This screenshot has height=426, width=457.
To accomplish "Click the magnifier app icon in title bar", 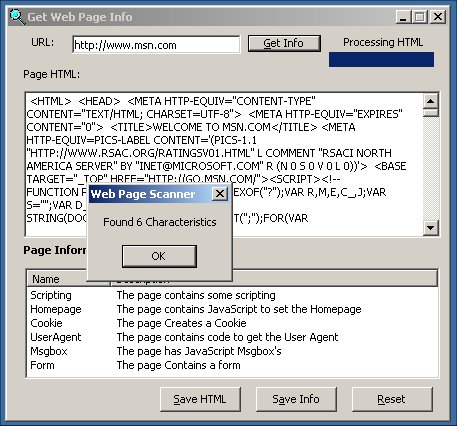I will pyautogui.click(x=17, y=17).
